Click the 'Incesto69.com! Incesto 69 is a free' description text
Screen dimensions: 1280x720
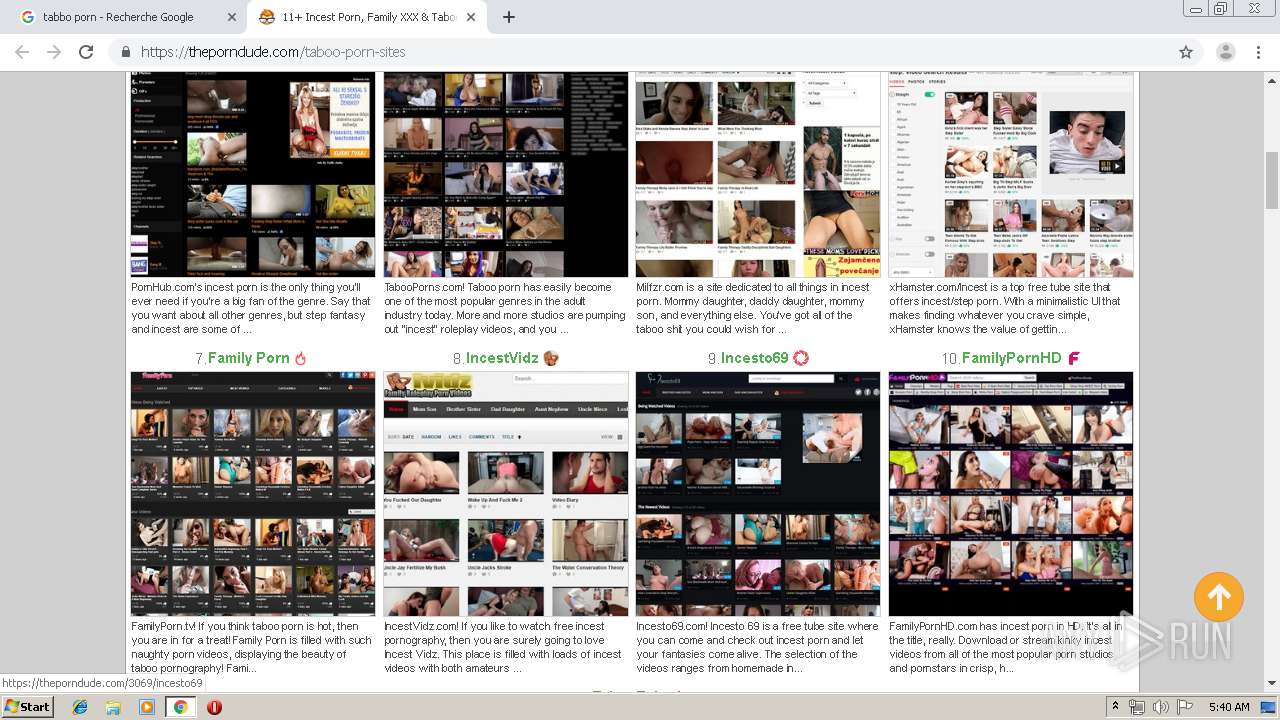757,647
